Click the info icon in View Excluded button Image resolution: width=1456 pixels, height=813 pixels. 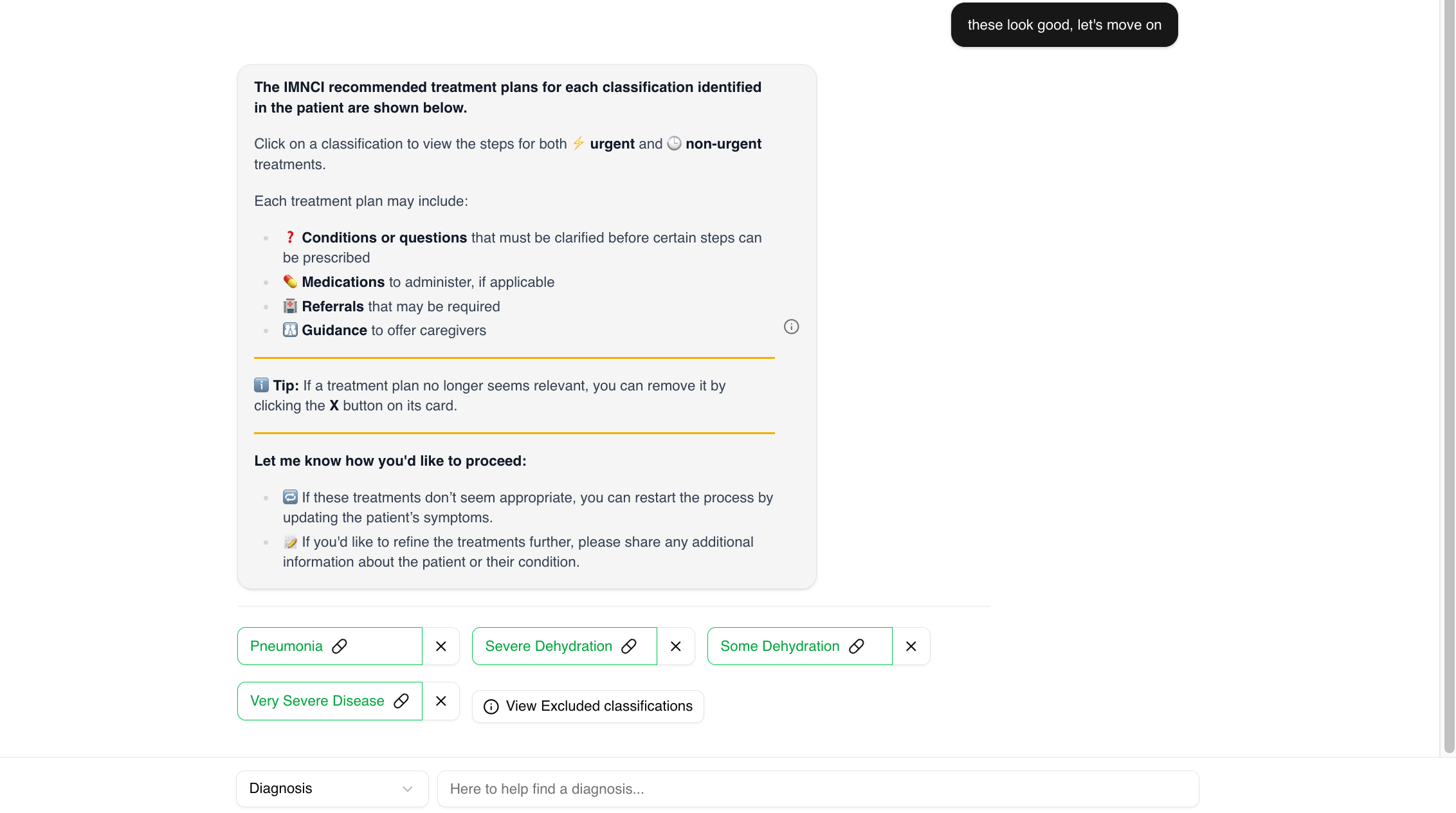[x=491, y=707]
